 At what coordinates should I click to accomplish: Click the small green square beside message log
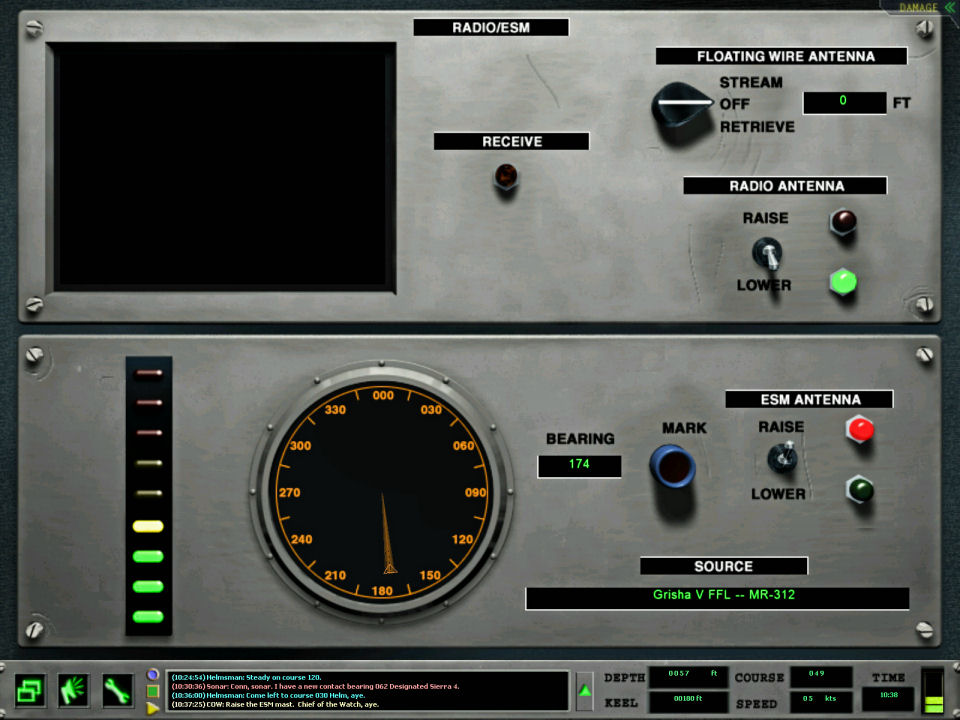click(153, 691)
